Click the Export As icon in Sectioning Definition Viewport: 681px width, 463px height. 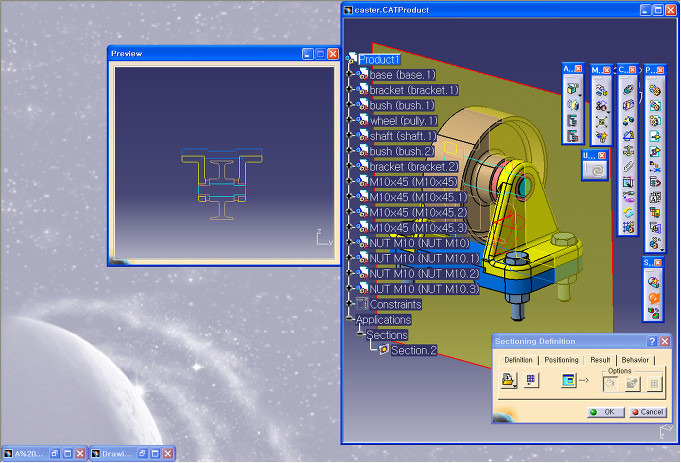point(509,380)
